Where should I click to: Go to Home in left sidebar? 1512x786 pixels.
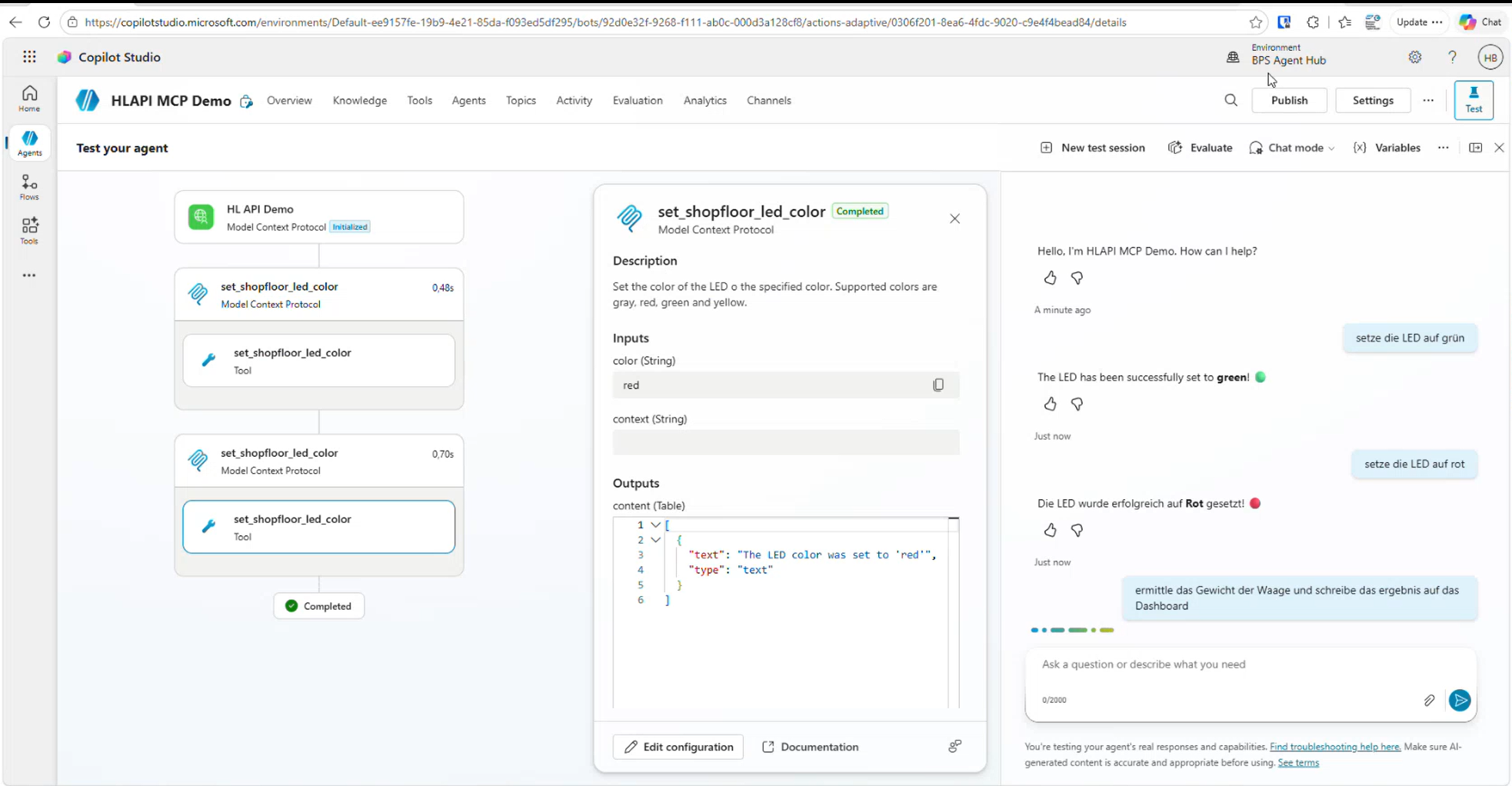point(29,98)
